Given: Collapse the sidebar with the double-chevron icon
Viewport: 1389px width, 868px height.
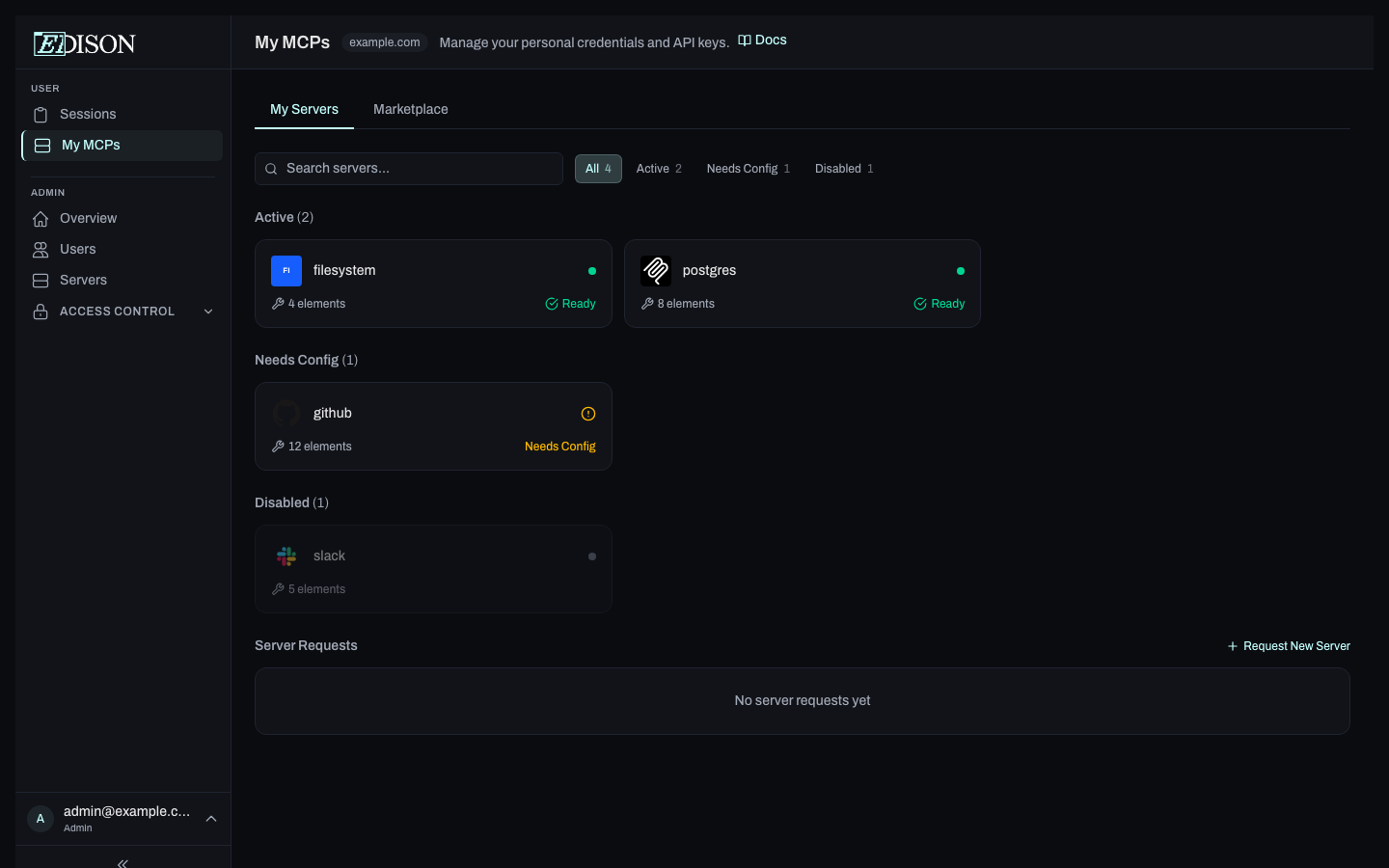Looking at the screenshot, I should pyautogui.click(x=123, y=862).
